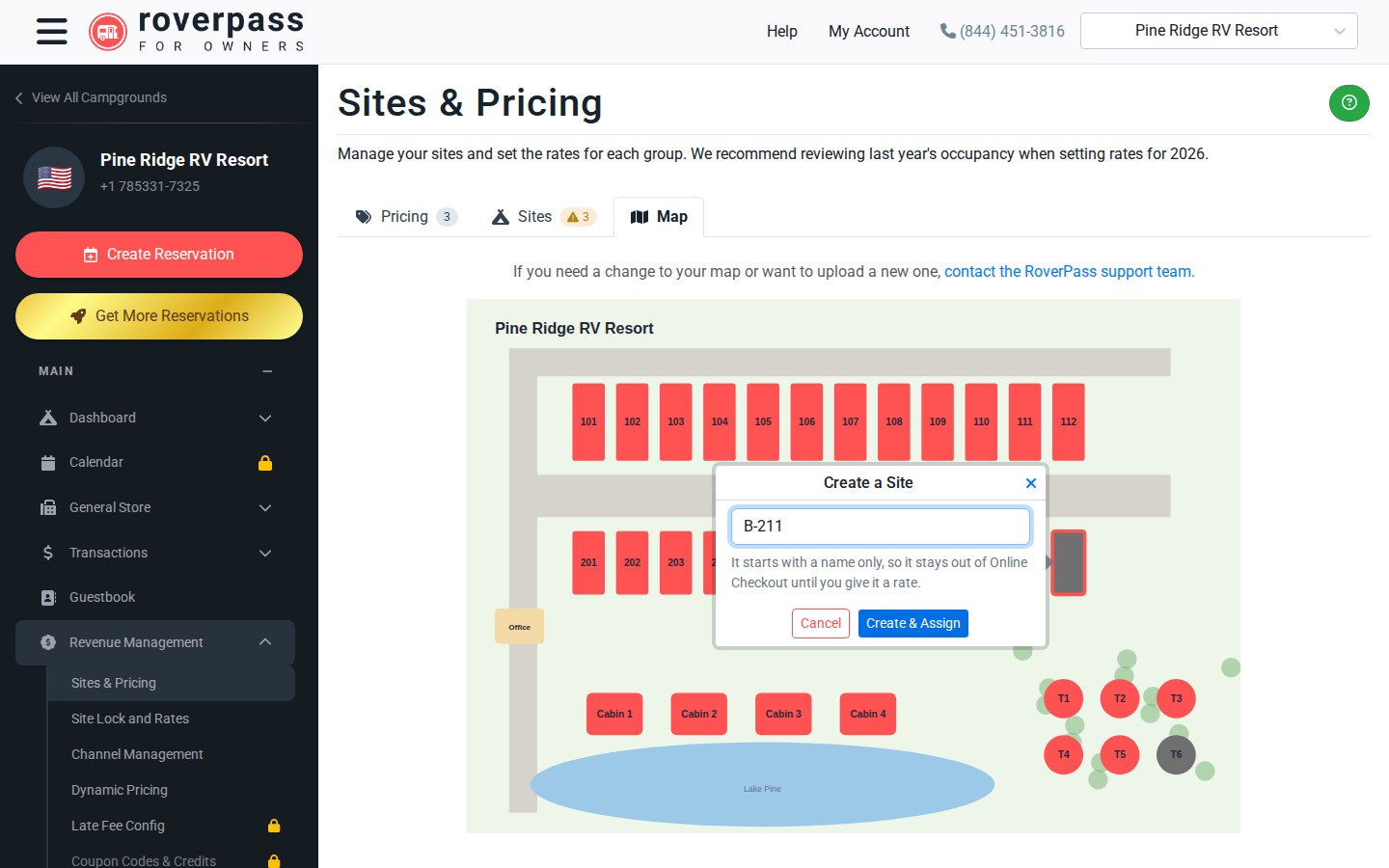Click the site name input field

[880, 527]
